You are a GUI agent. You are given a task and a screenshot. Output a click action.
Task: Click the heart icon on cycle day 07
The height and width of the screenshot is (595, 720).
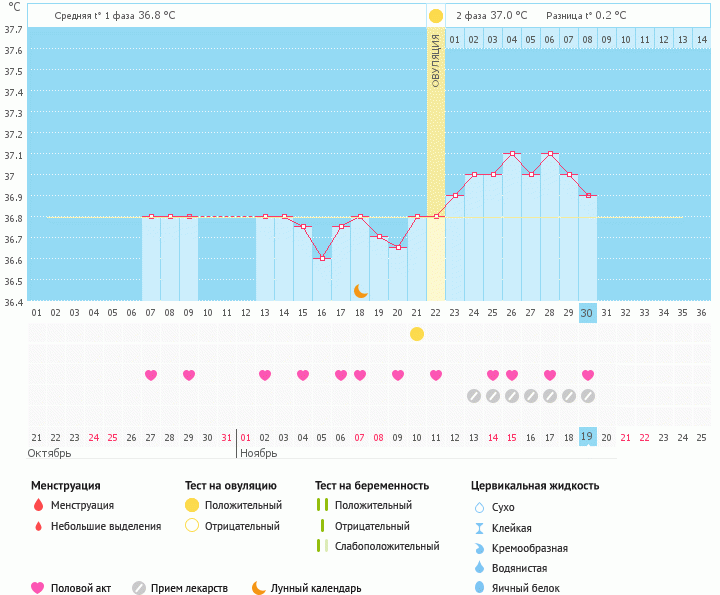[x=151, y=375]
